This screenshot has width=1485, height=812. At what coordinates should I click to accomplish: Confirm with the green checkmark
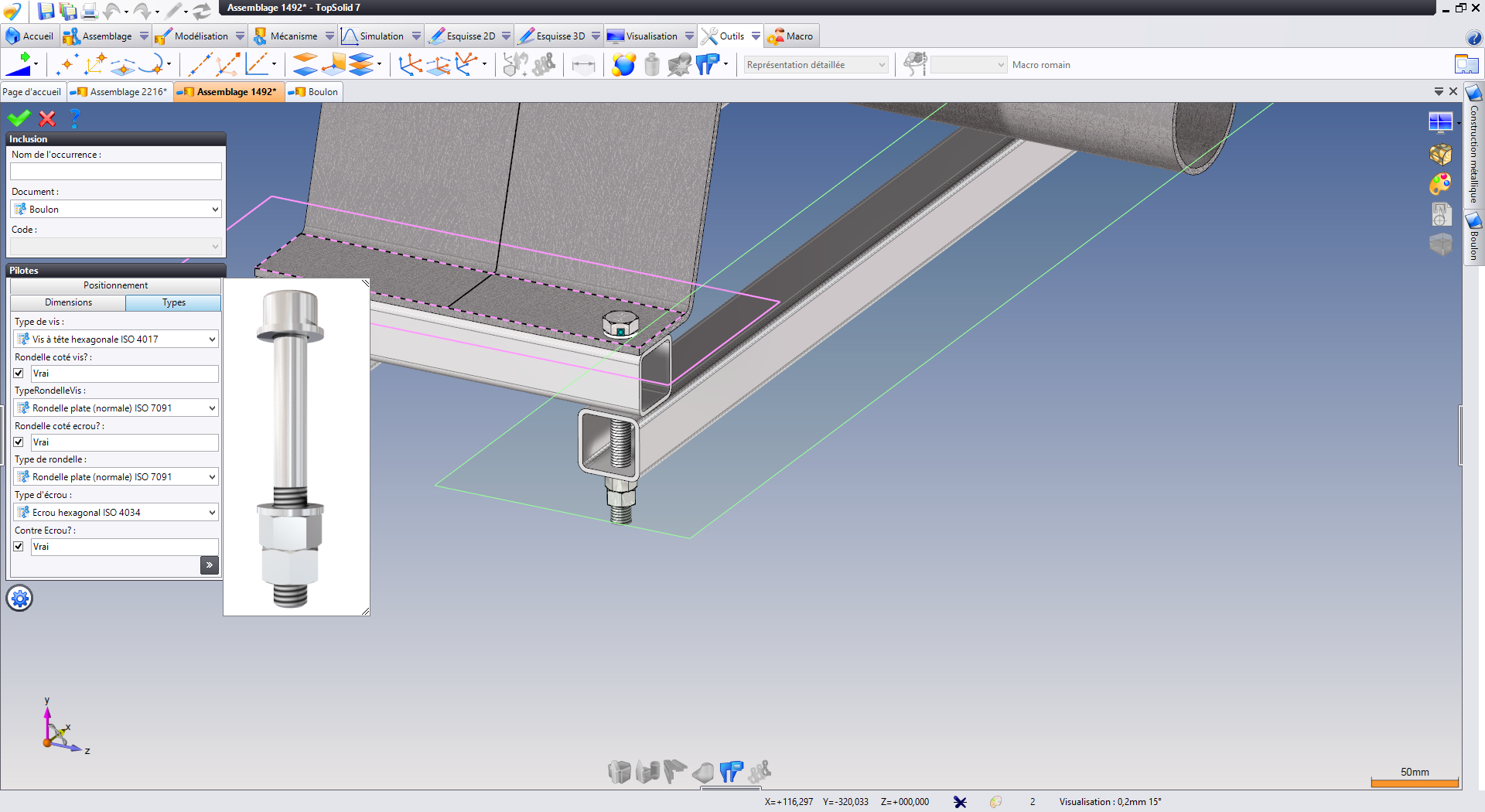19,118
